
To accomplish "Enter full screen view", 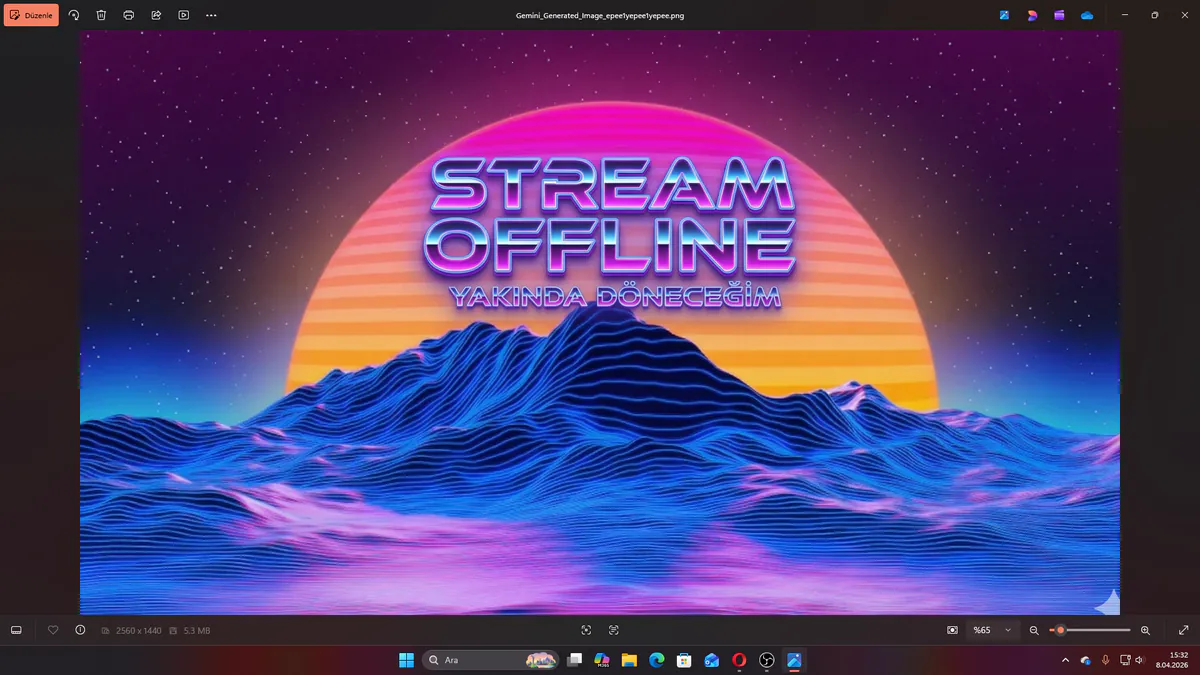I will [x=1184, y=630].
